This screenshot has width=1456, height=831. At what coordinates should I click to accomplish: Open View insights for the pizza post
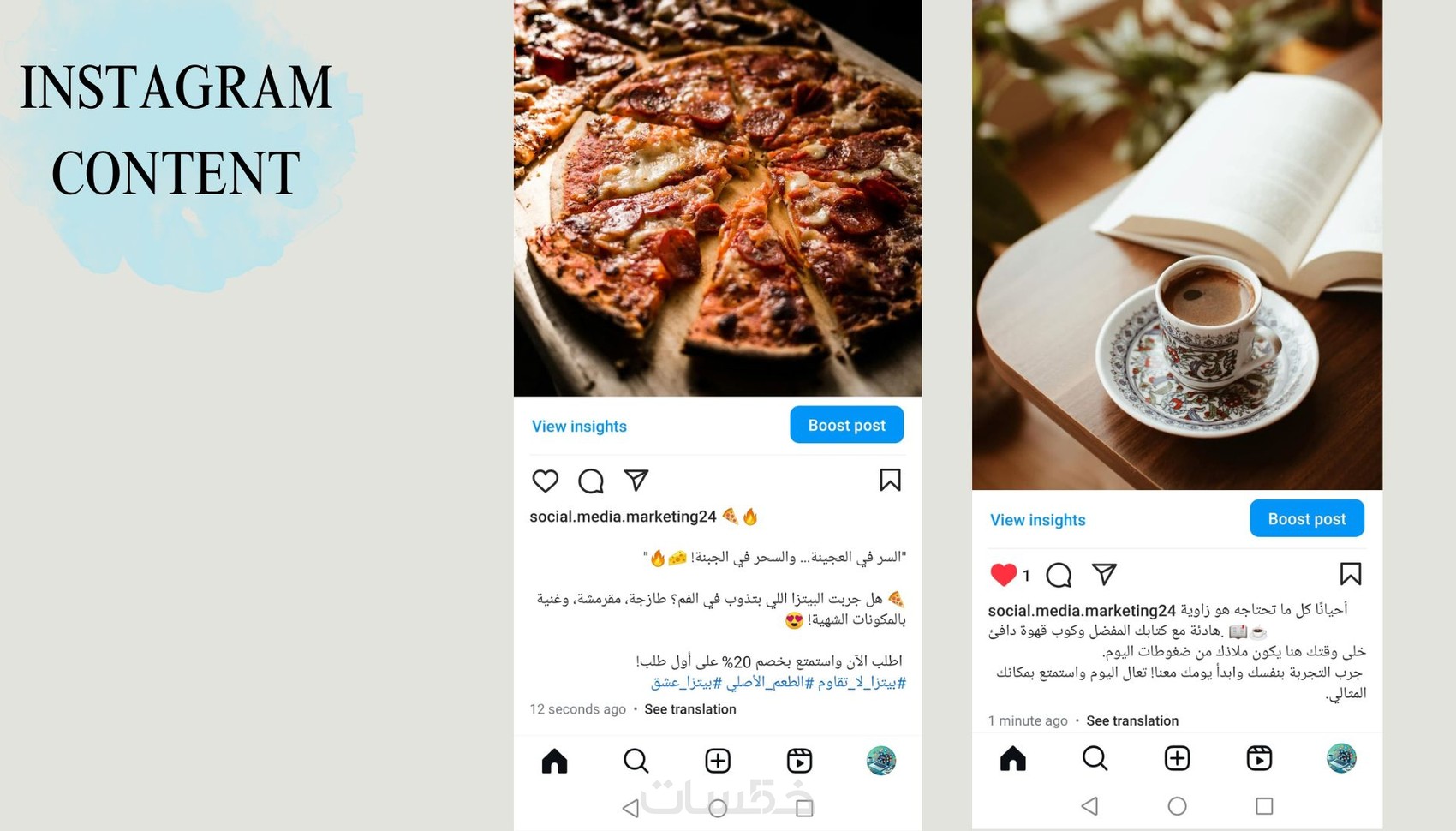coord(579,426)
